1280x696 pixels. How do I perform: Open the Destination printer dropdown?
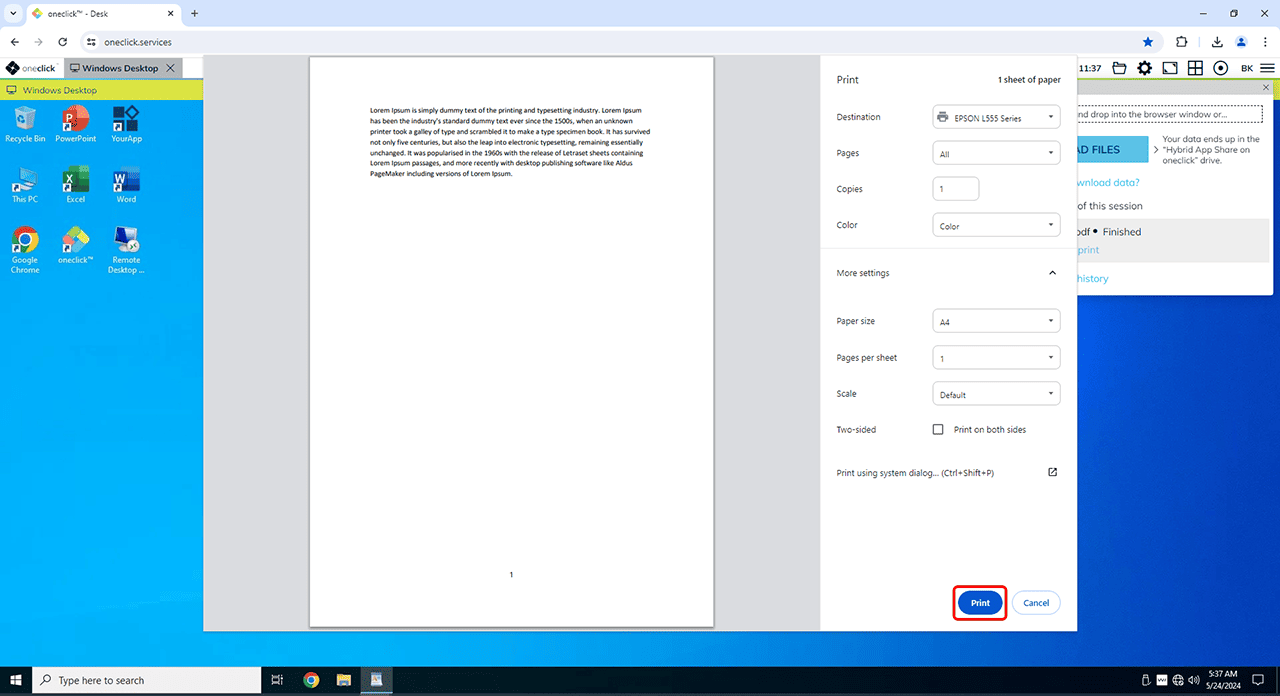tap(996, 117)
